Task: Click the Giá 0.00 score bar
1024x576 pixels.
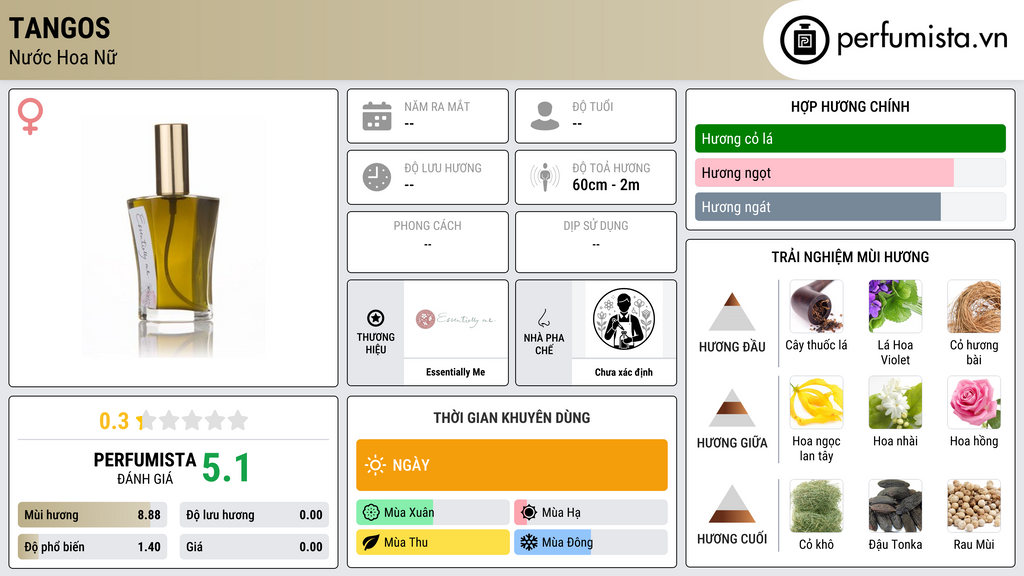Action: click(254, 547)
